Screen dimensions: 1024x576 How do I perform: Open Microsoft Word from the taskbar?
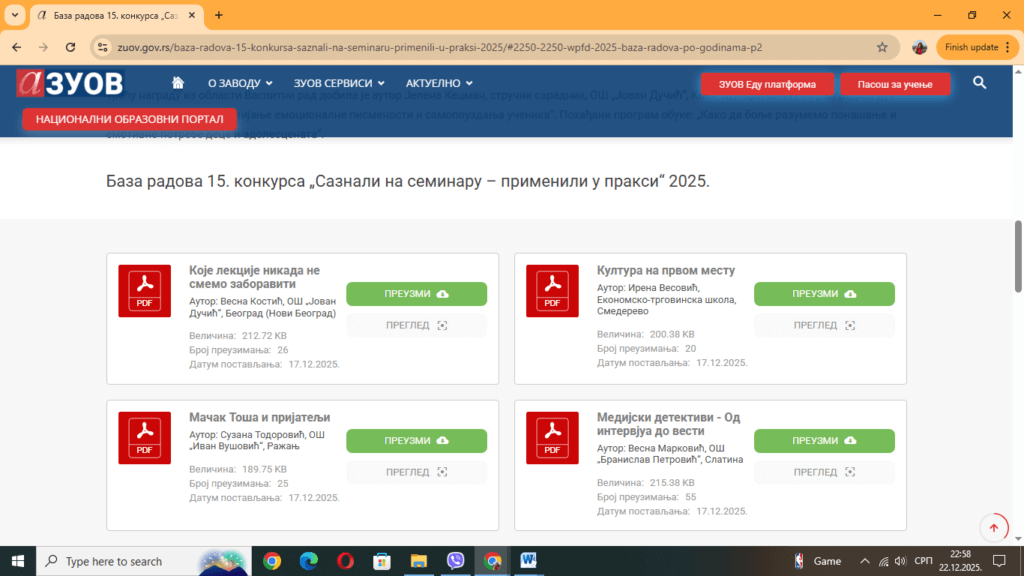tap(528, 561)
